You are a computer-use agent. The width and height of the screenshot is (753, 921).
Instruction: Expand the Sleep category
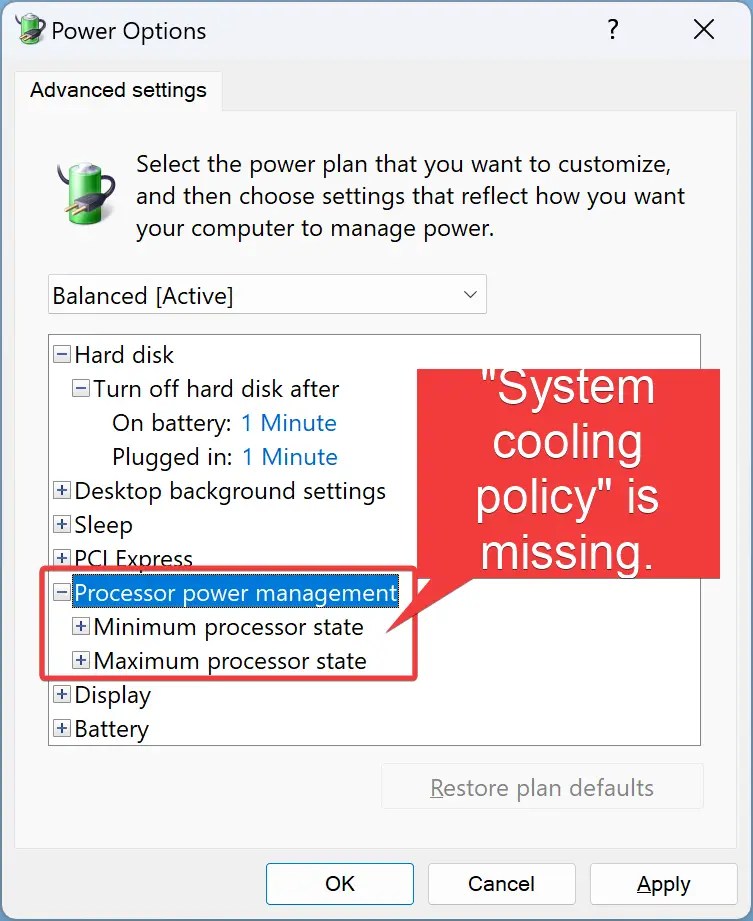62,525
